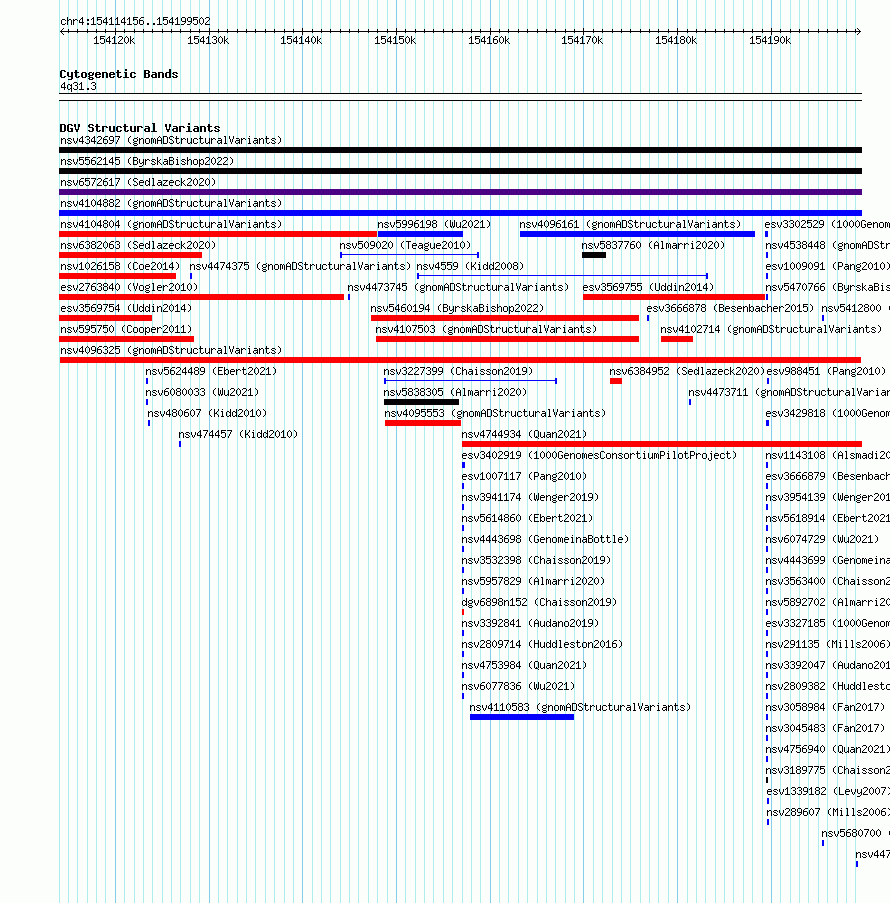Click nsv4443698 GenomeinaBottle label
The width and height of the screenshot is (890, 903).
(545, 540)
